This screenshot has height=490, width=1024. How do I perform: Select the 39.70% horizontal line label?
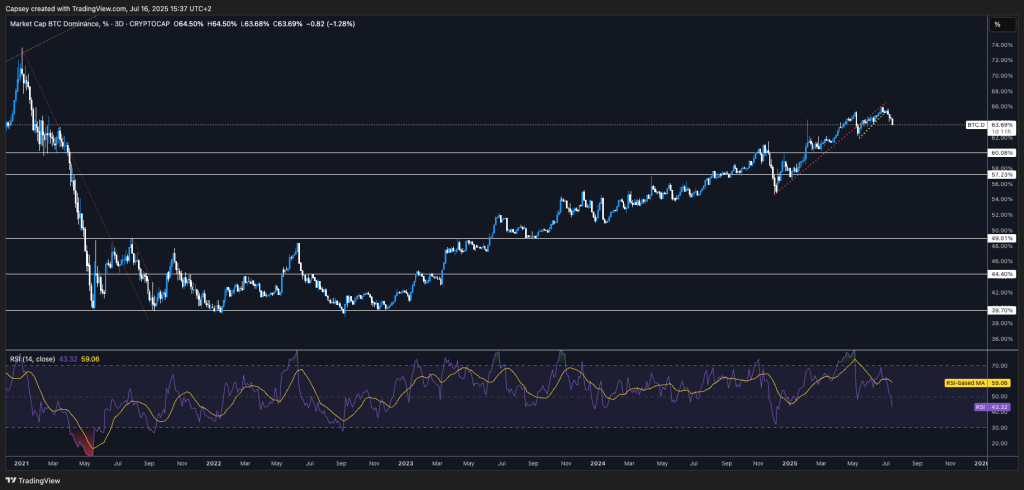pyautogui.click(x=1001, y=311)
